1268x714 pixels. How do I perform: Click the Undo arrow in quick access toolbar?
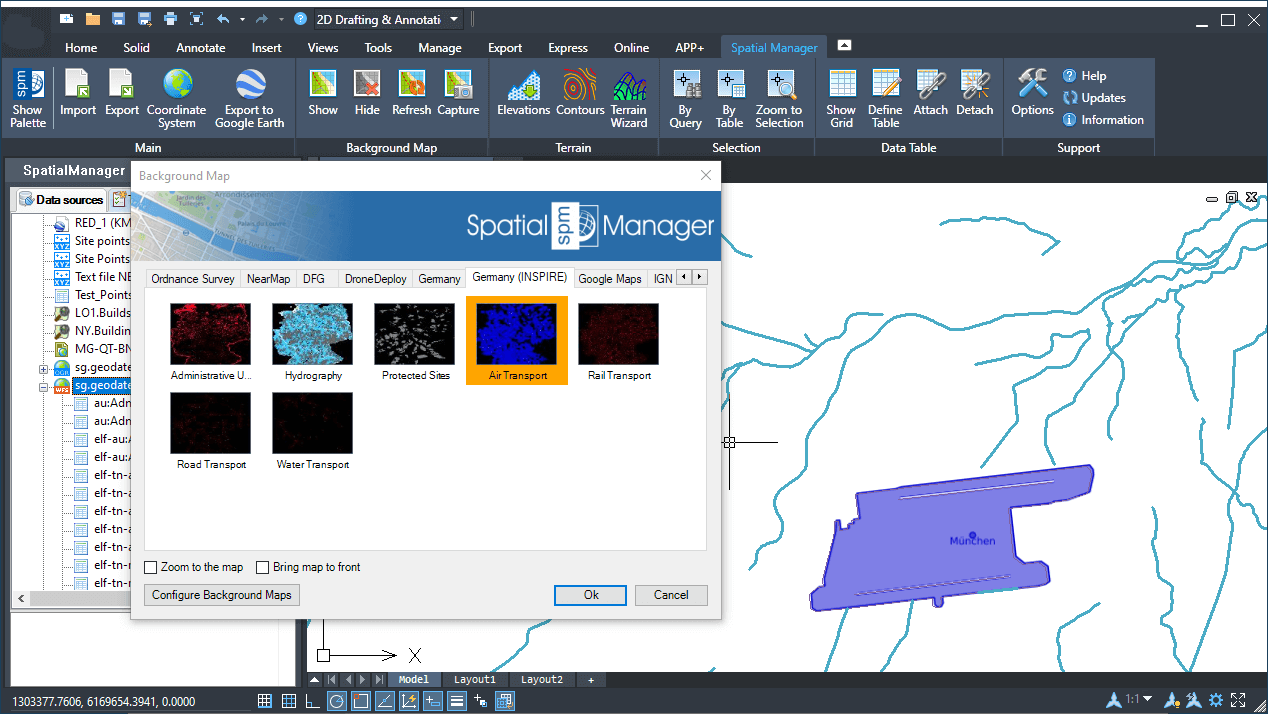click(222, 19)
